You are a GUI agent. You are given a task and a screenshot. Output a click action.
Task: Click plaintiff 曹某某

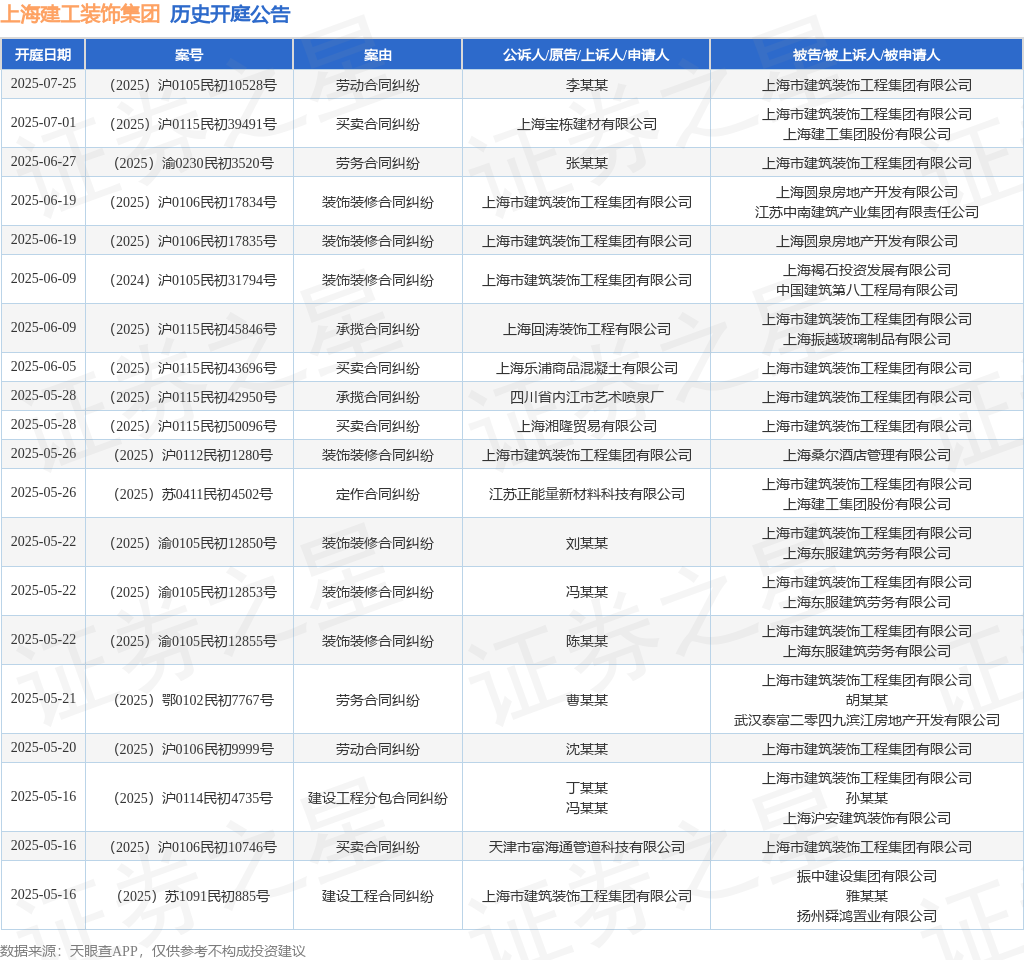tap(586, 700)
